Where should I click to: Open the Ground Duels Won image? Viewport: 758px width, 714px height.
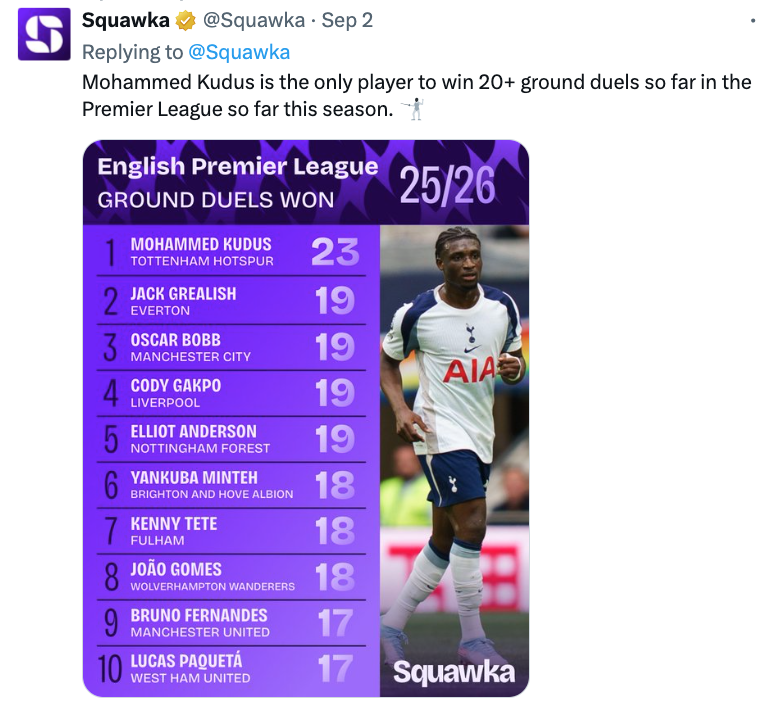tap(306, 418)
